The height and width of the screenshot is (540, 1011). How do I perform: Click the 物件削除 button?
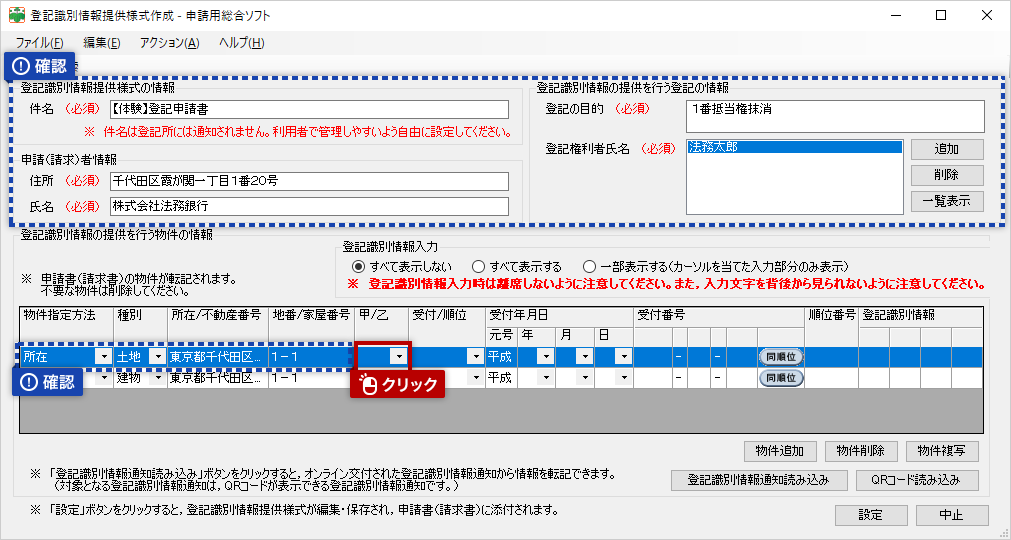[861, 451]
